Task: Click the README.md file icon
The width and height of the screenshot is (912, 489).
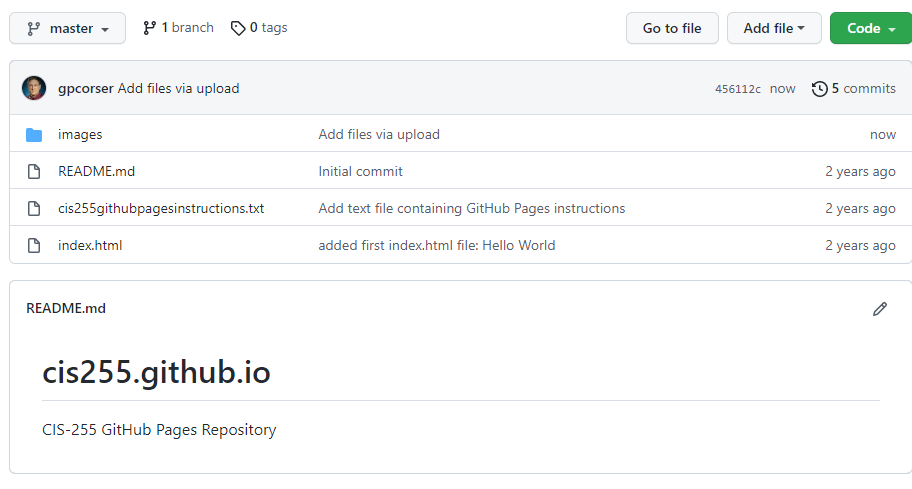Action: click(34, 171)
